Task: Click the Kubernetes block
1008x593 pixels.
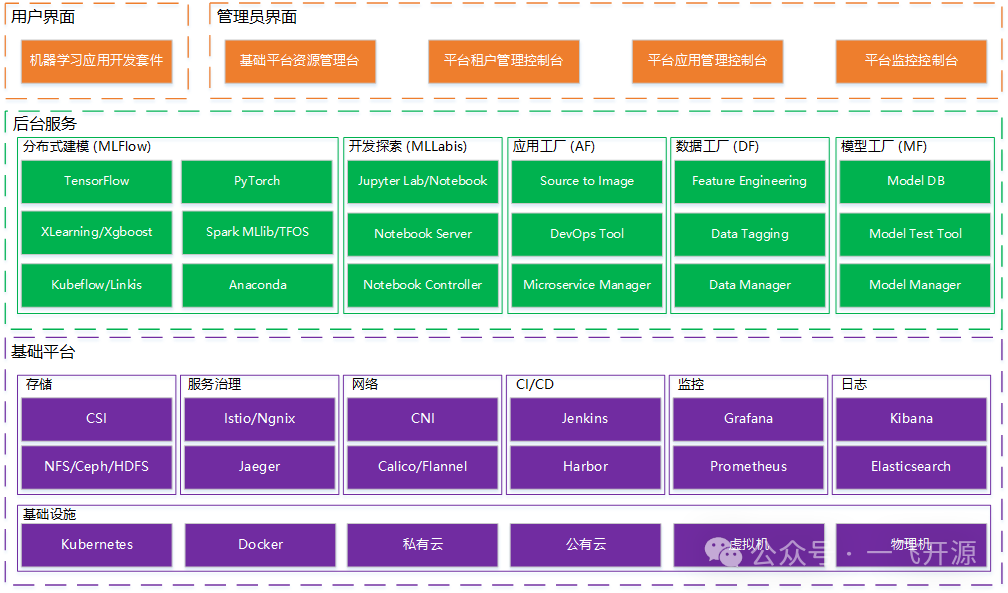Action: click(96, 545)
